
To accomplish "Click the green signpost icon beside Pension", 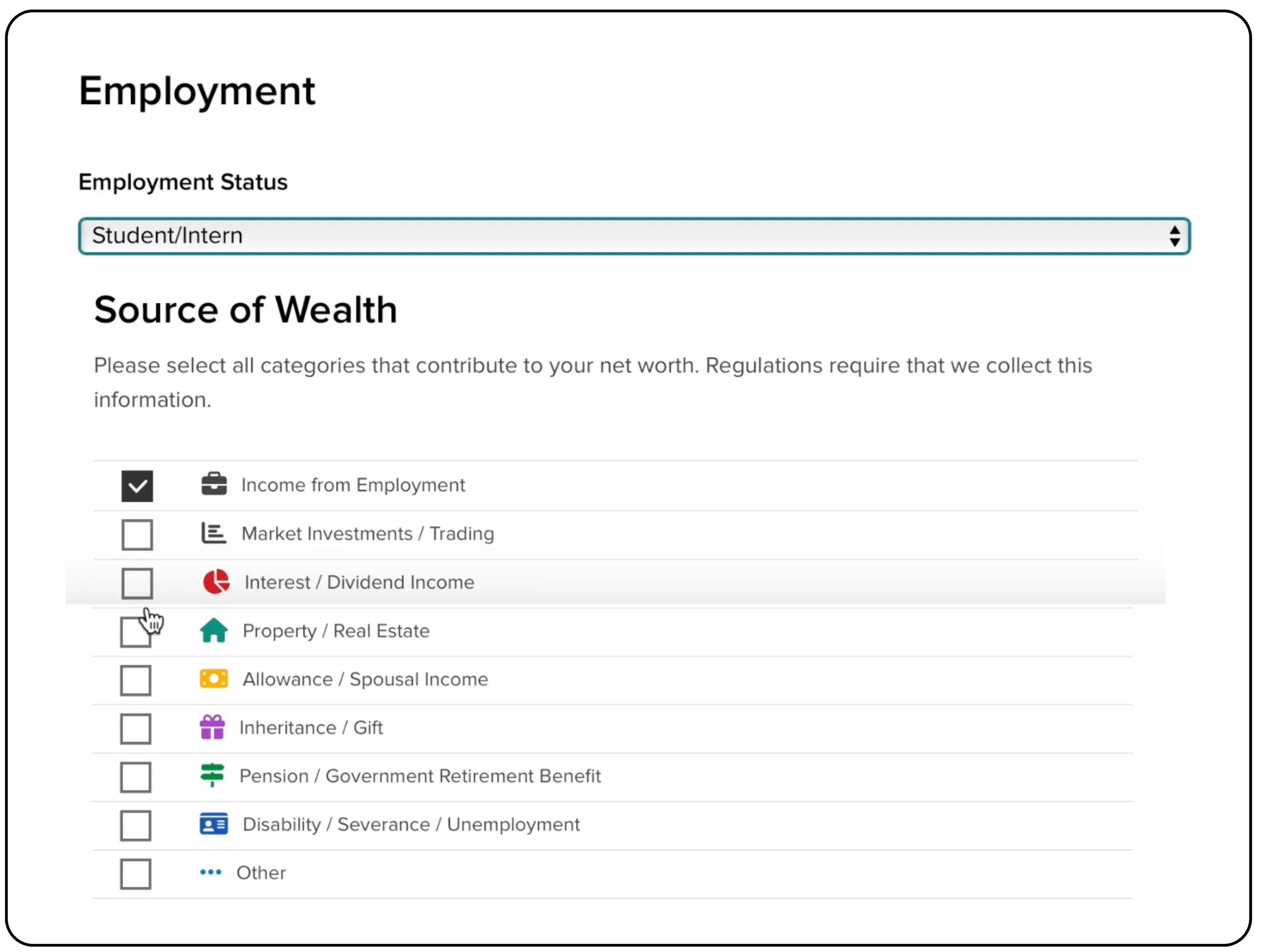I will (x=212, y=775).
